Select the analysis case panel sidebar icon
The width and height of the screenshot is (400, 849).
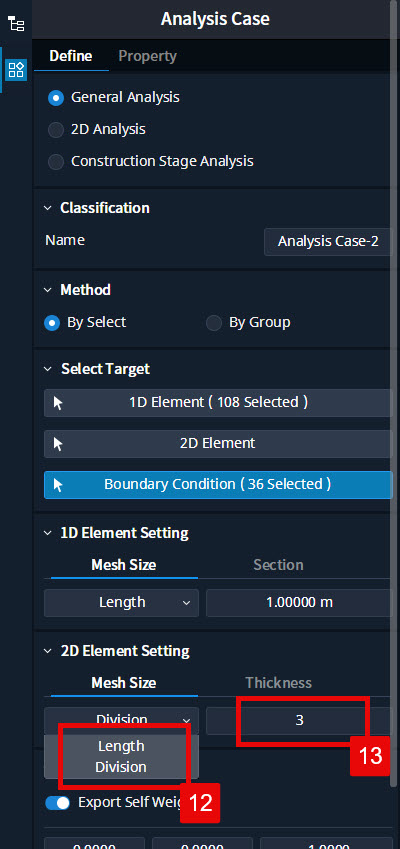pos(16,70)
